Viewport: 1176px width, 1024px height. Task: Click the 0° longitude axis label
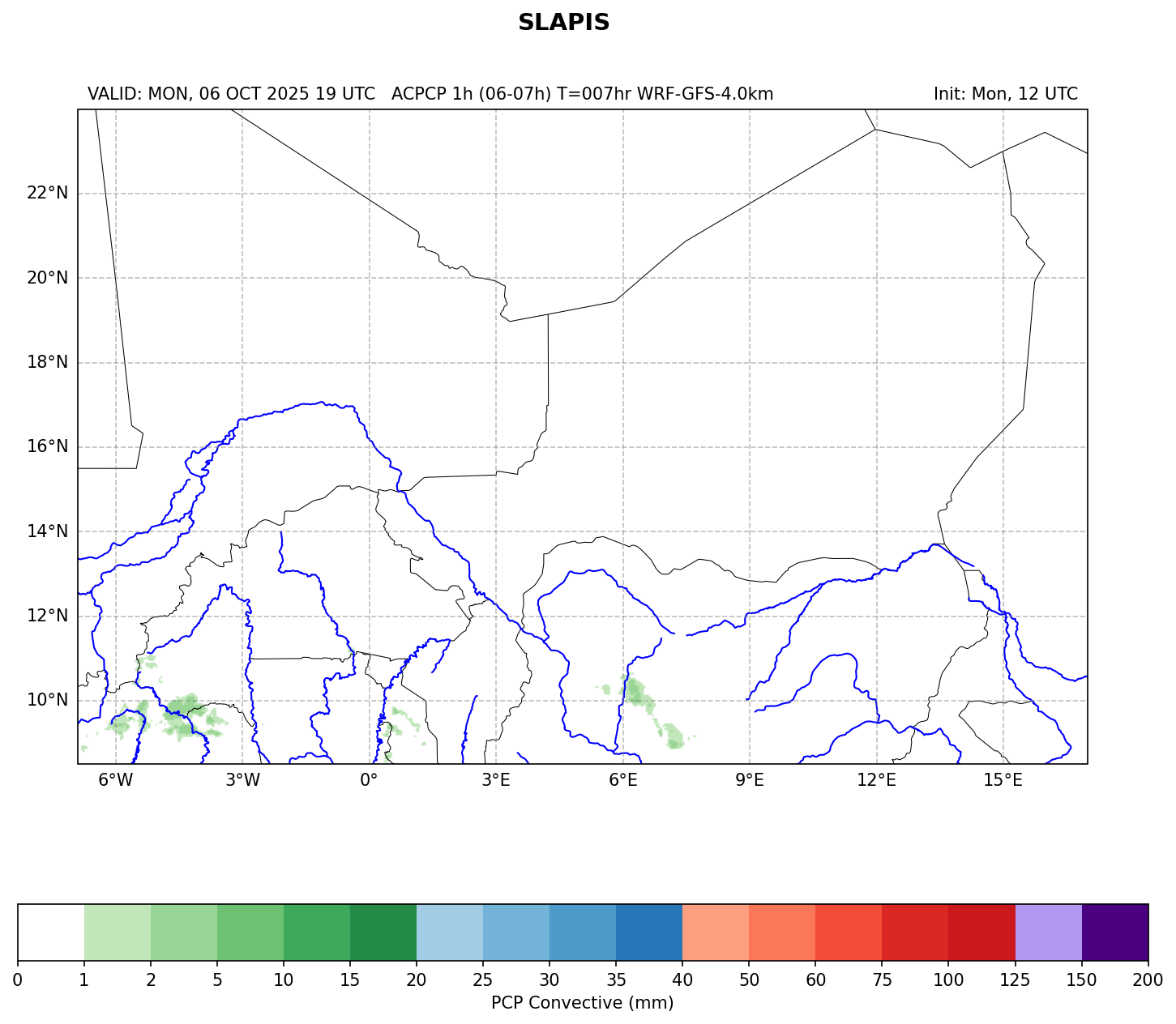pyautogui.click(x=370, y=780)
